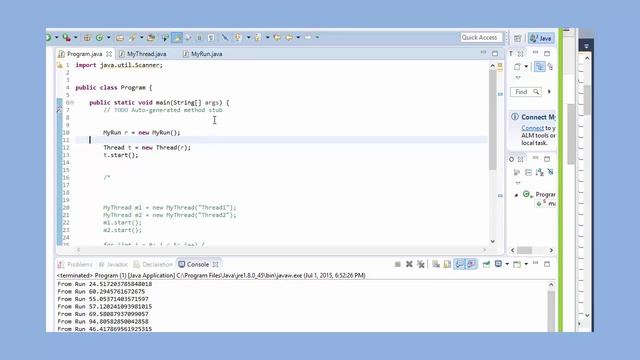Image resolution: width=640 pixels, height=360 pixels.
Task: Click the New Java Class green icon
Action: 100,38
